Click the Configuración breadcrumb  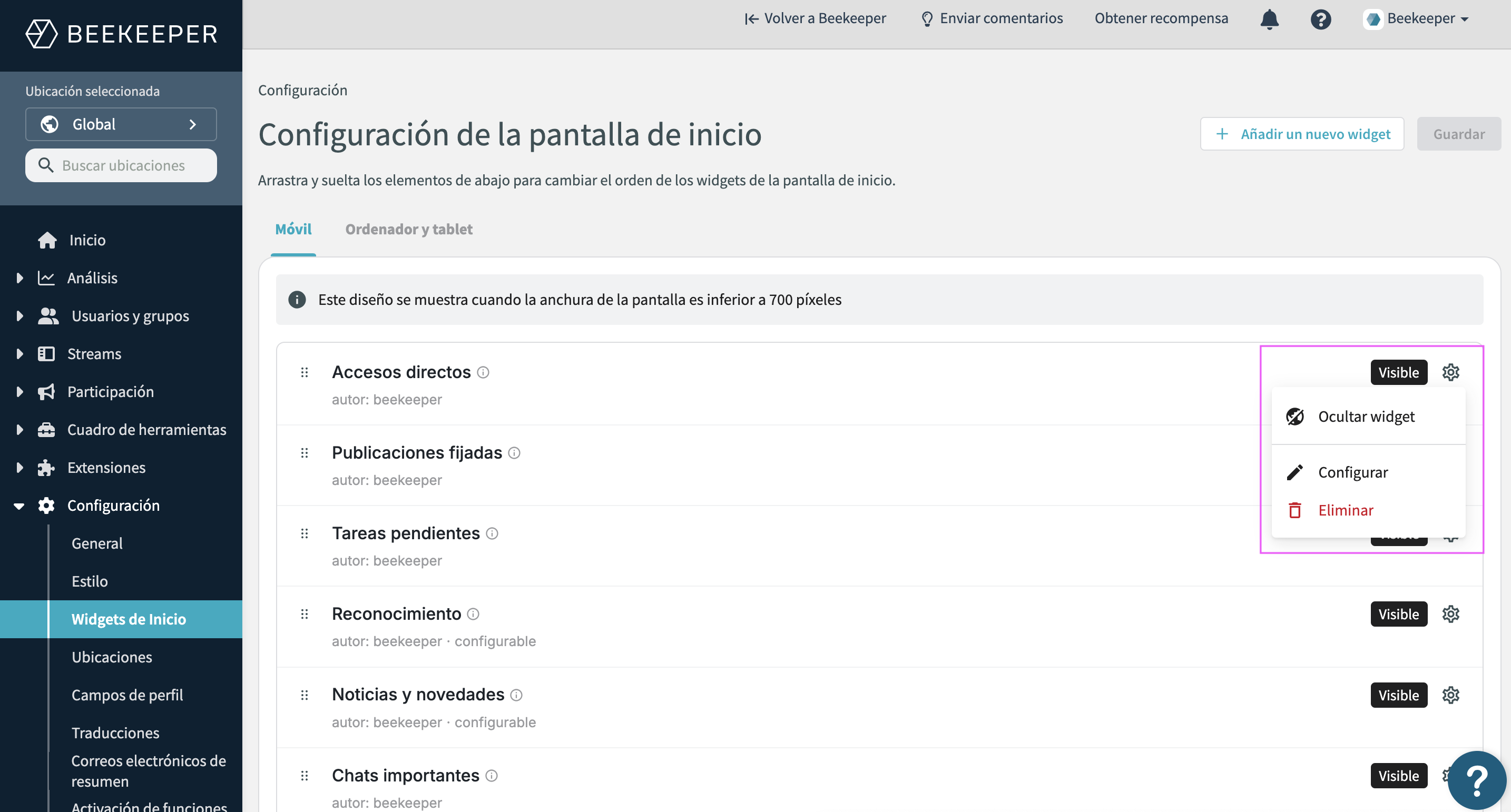click(x=302, y=90)
